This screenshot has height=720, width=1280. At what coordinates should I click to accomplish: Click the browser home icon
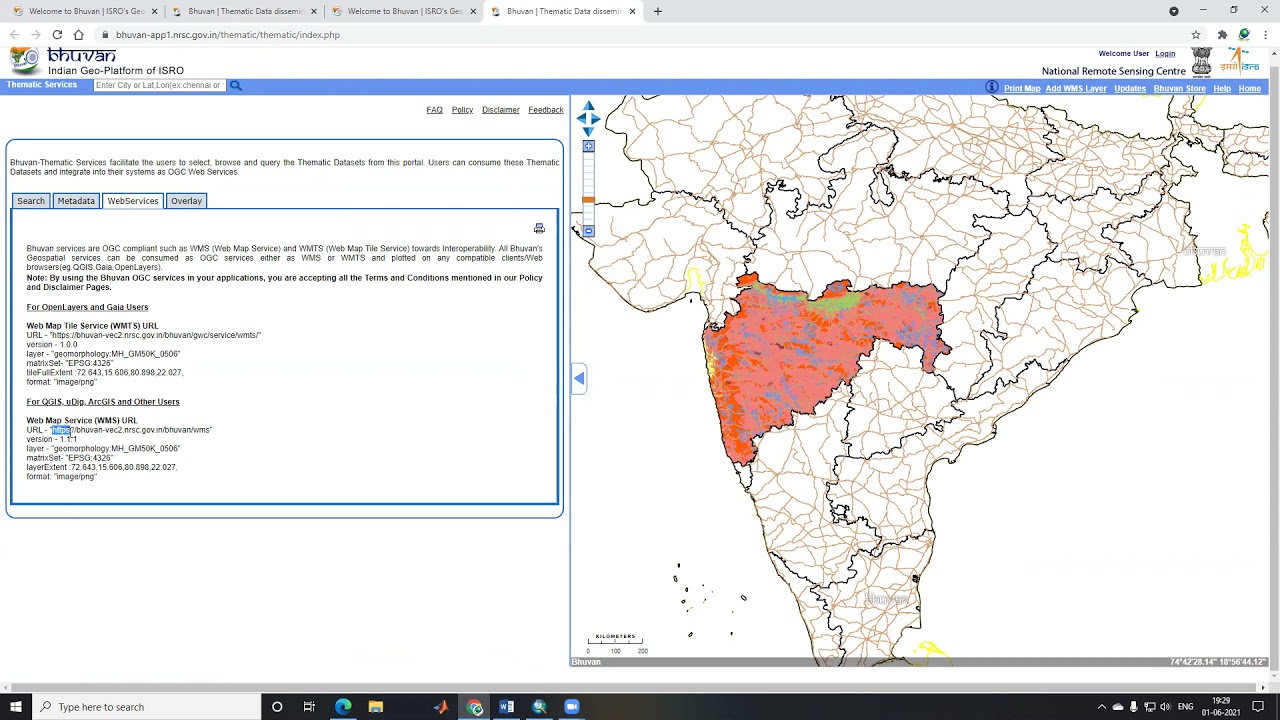coord(78,34)
